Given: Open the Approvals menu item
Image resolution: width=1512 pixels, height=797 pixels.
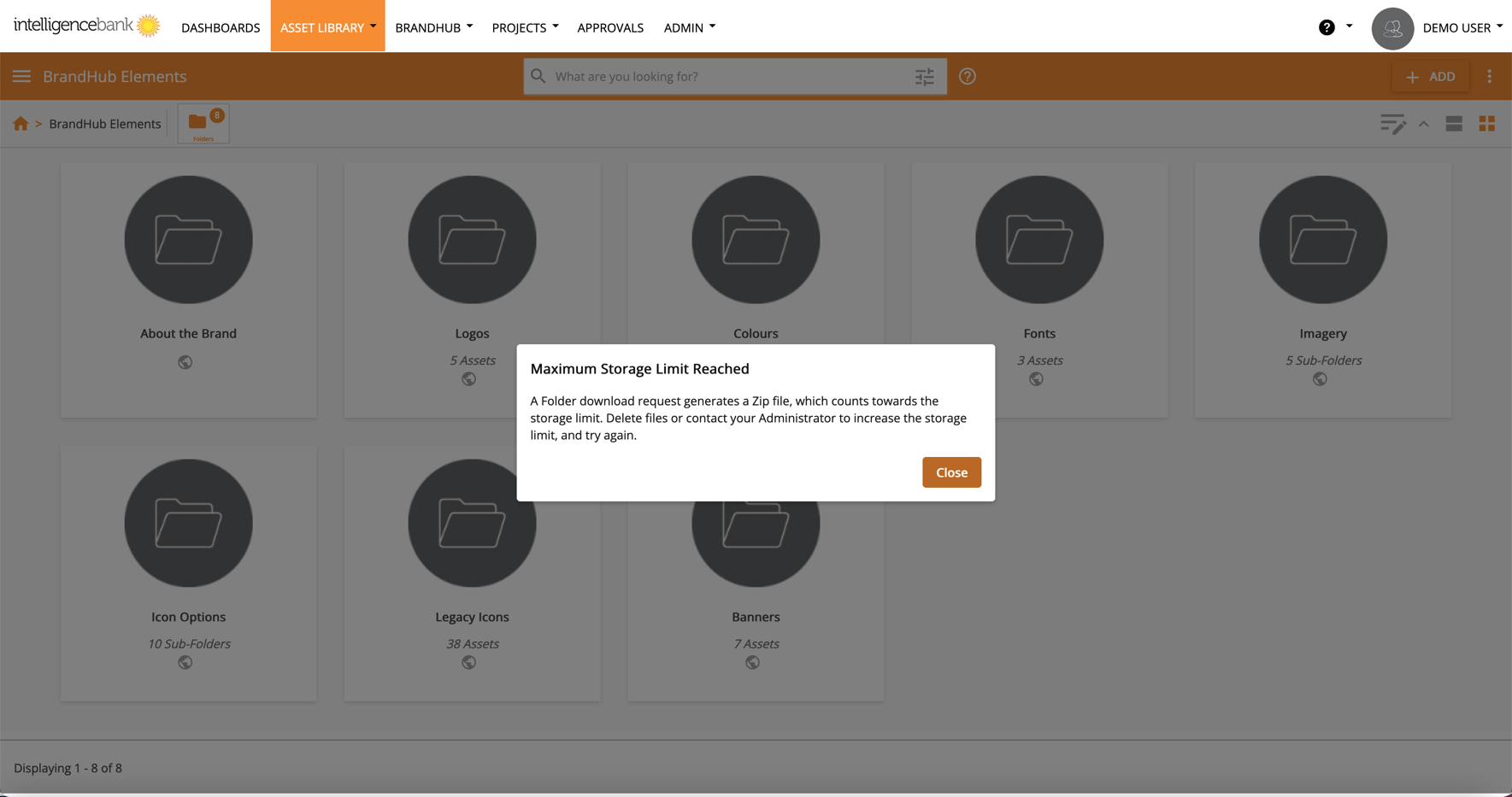Looking at the screenshot, I should [609, 27].
